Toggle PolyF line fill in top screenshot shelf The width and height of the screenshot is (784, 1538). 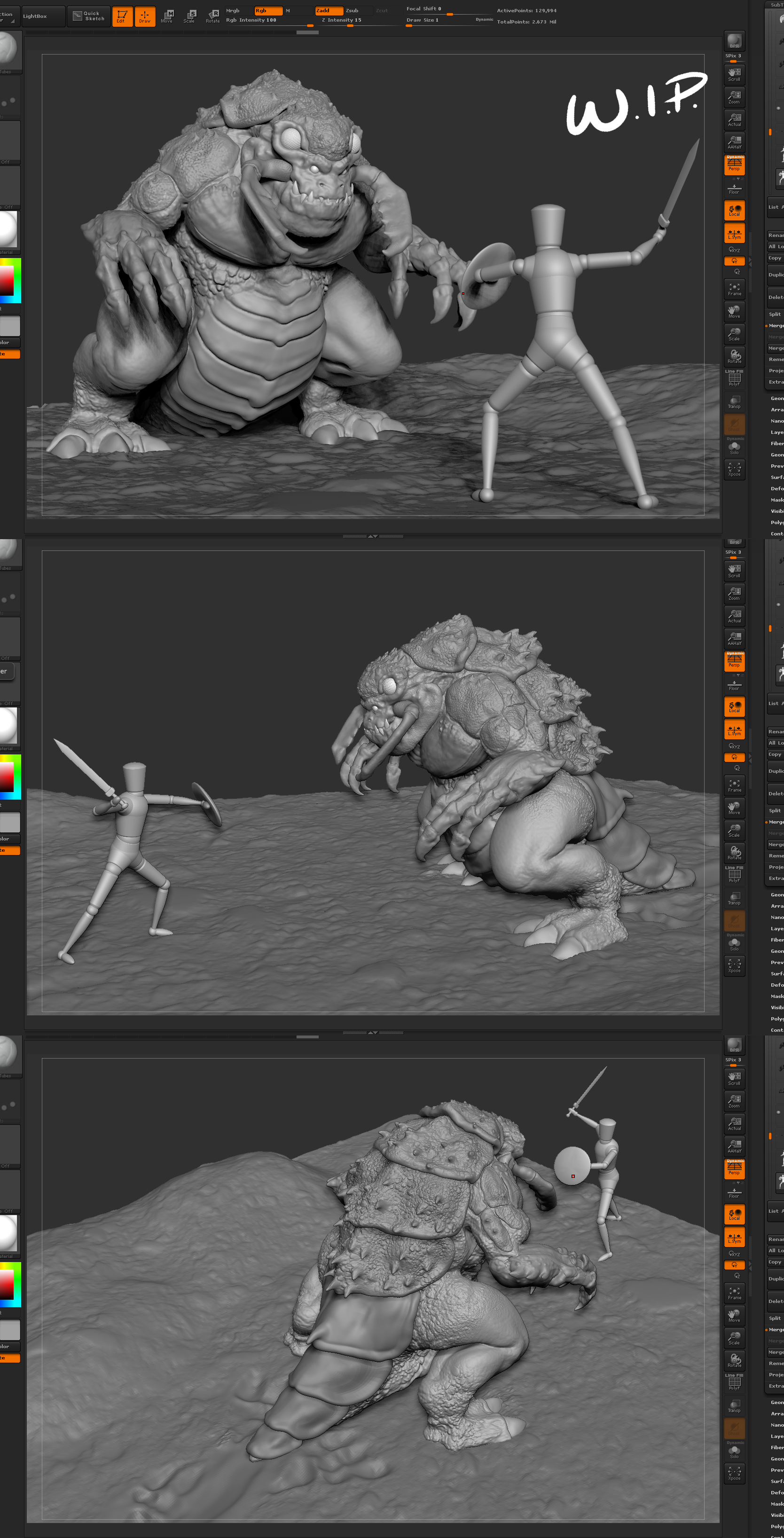735,378
